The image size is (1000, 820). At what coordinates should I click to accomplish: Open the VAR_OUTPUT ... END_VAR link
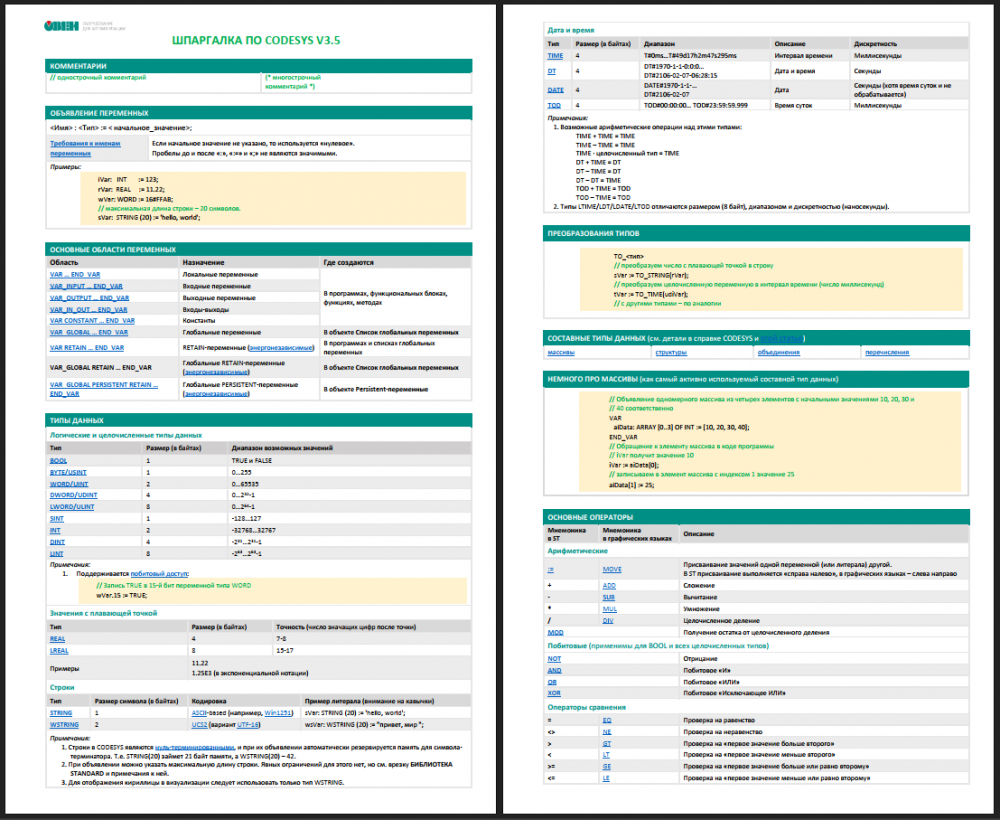click(89, 297)
